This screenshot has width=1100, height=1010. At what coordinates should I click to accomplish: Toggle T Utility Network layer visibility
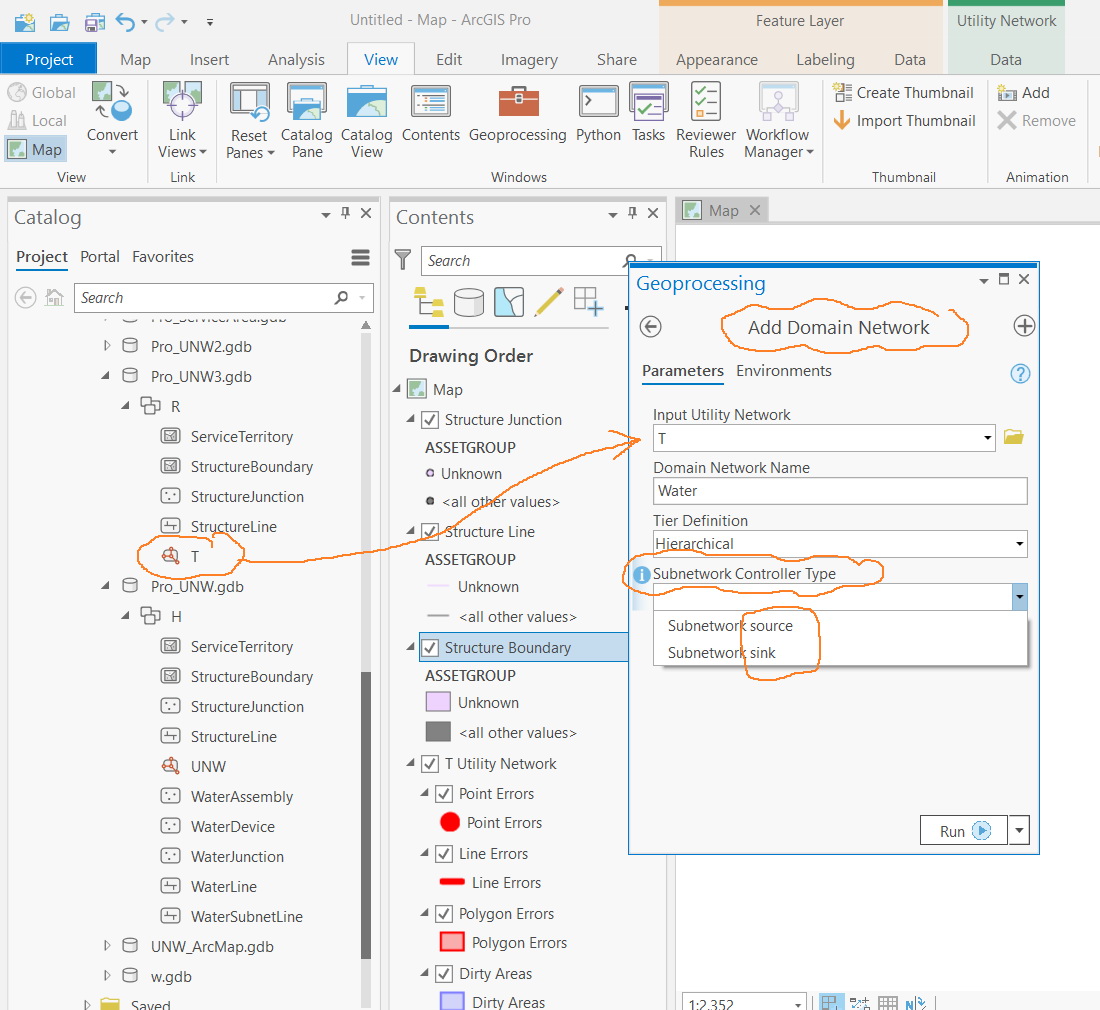[x=430, y=764]
